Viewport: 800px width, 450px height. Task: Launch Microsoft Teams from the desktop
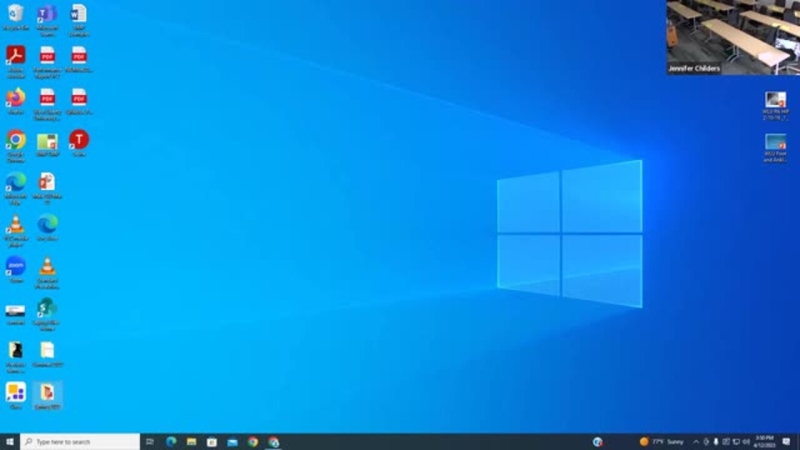pyautogui.click(x=47, y=14)
